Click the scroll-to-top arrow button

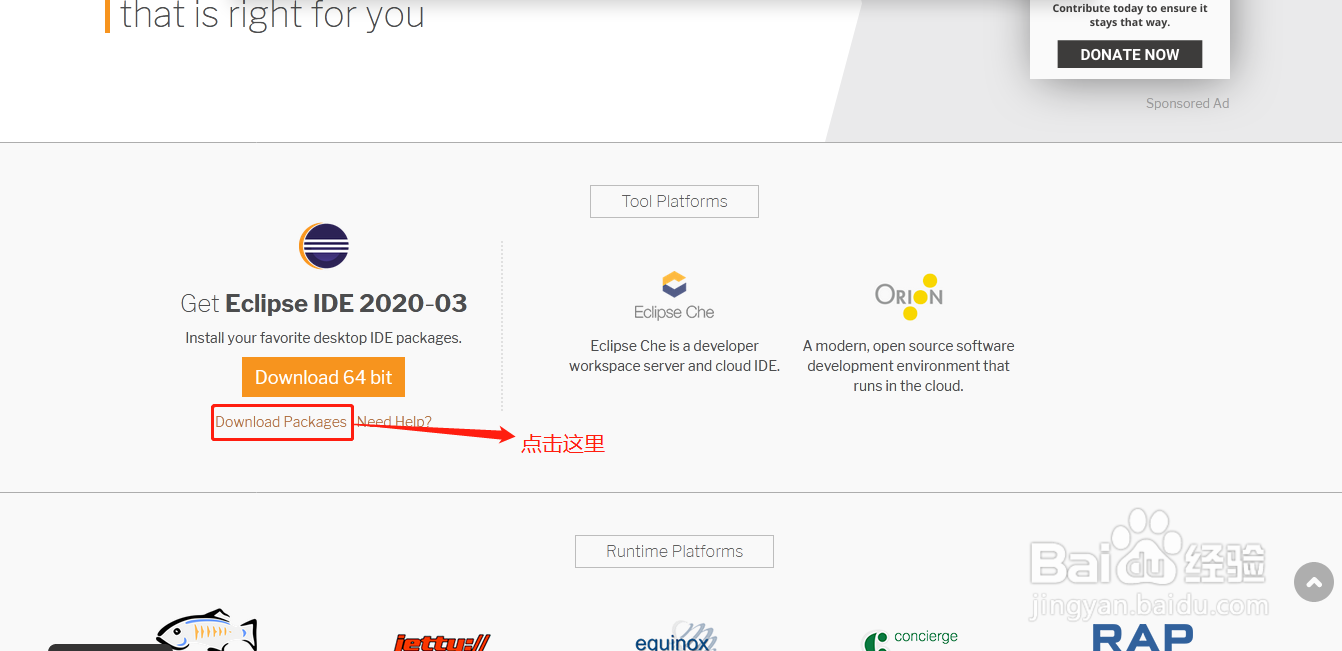pyautogui.click(x=1314, y=582)
